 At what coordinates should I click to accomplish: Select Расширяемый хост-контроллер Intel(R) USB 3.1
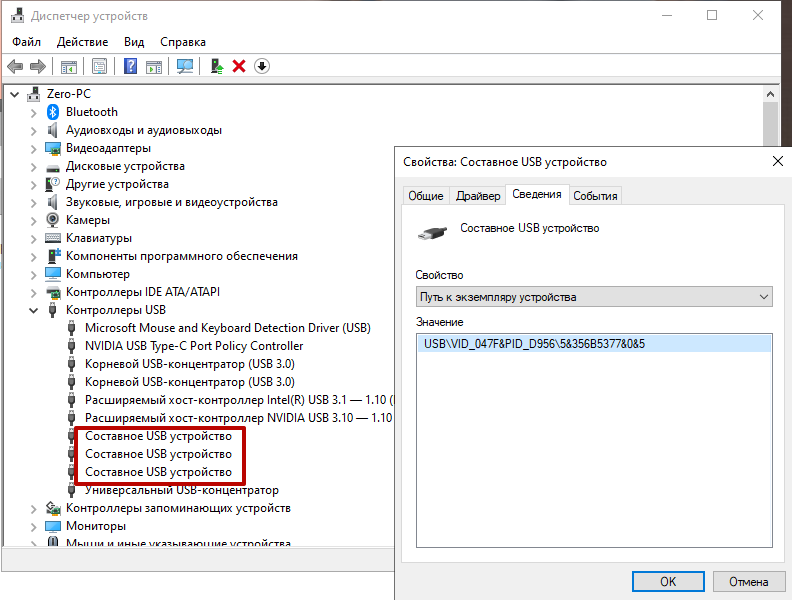coord(239,400)
